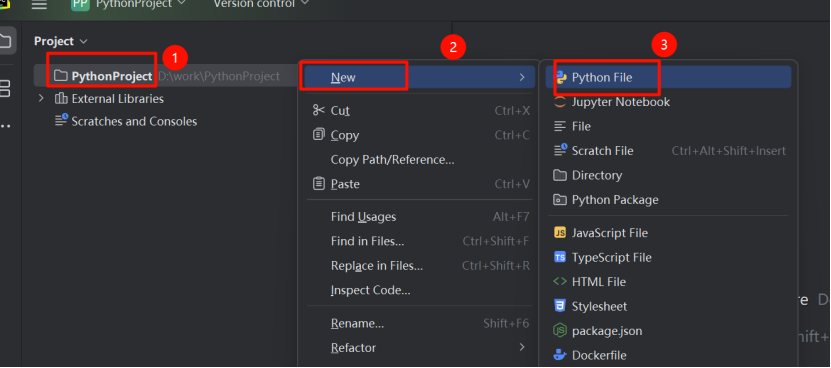Click the PP project badge icon
831x368 pixels.
80,4
